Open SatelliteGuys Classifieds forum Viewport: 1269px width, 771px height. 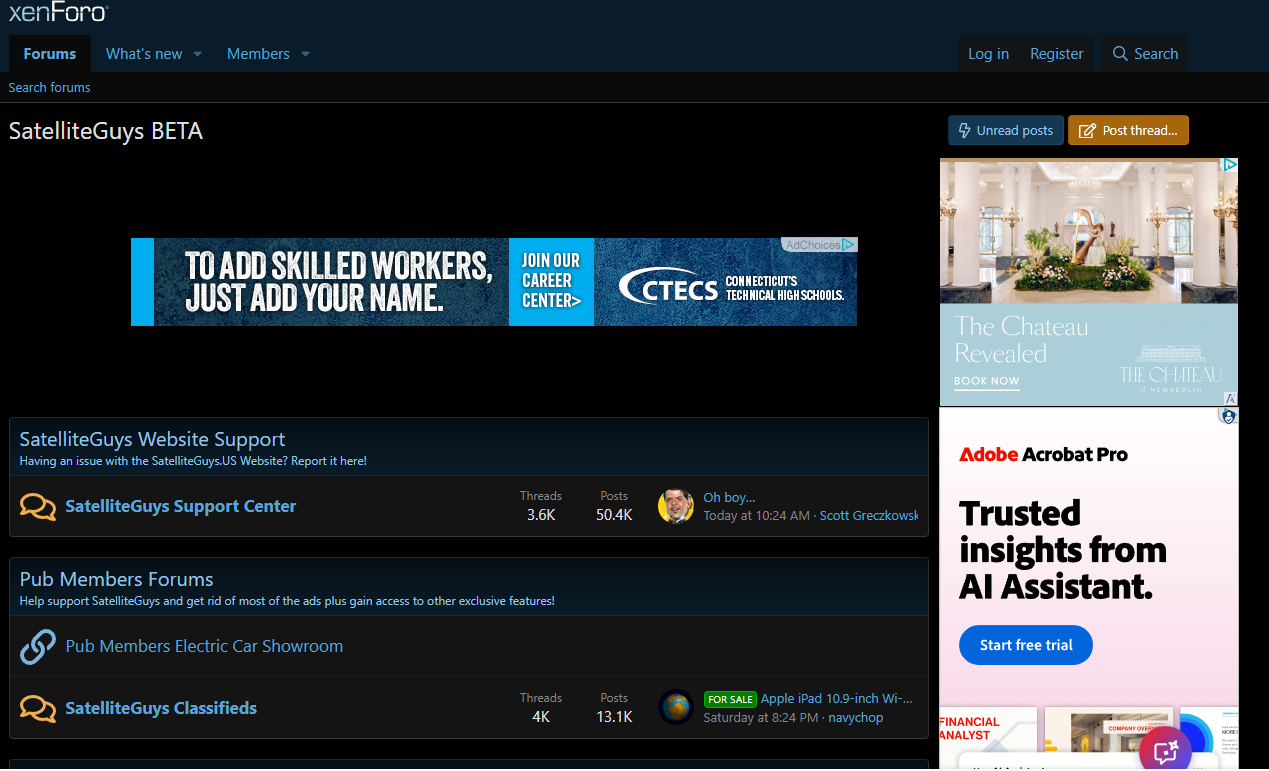[x=161, y=708]
